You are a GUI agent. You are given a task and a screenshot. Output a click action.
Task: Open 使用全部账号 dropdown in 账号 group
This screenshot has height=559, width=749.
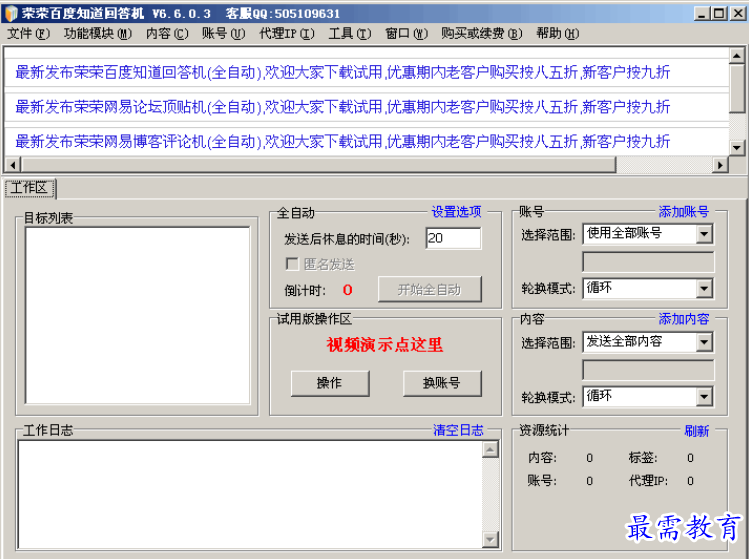coord(648,234)
